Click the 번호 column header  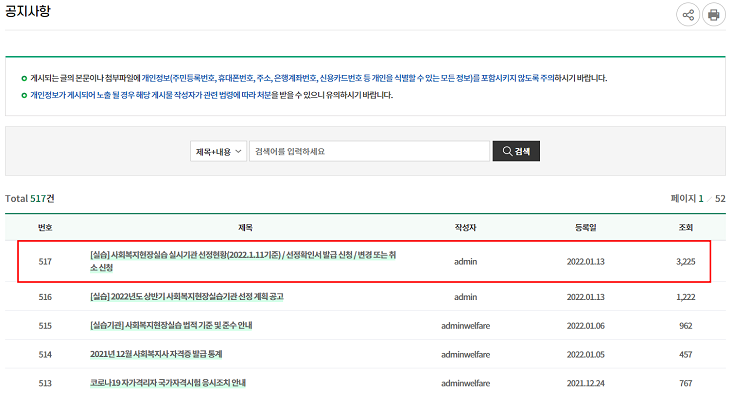point(45,228)
